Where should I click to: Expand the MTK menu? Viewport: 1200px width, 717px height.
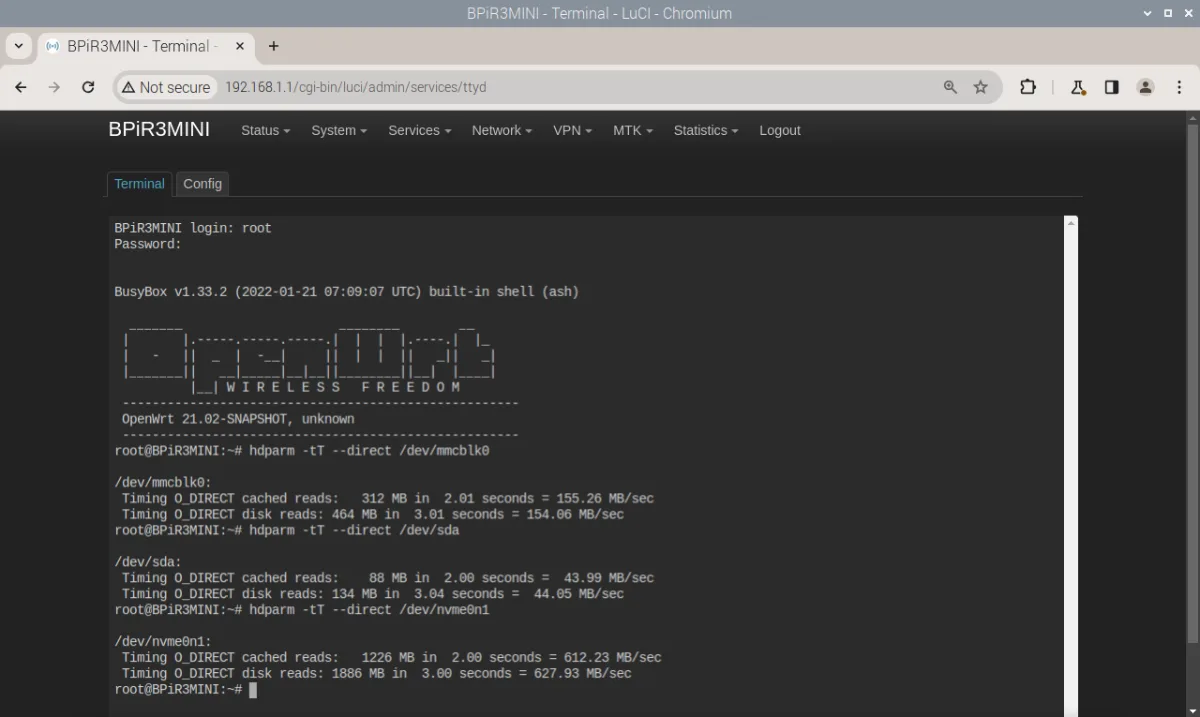pyautogui.click(x=632, y=130)
